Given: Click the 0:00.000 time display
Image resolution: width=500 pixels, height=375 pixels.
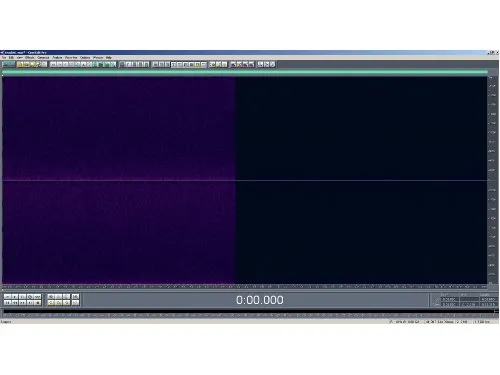Looking at the screenshot, I should point(260,300).
